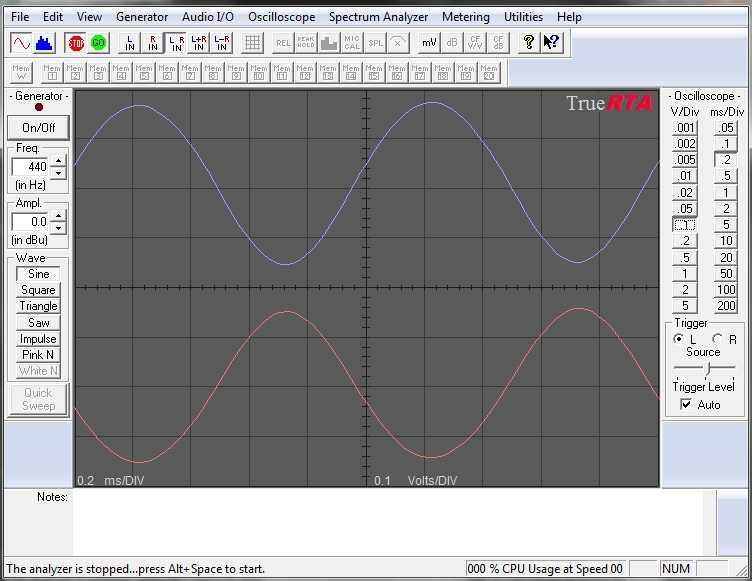Image resolution: width=752 pixels, height=581 pixels.
Task: Click the CF V/V crest factor icon
Action: coord(475,43)
